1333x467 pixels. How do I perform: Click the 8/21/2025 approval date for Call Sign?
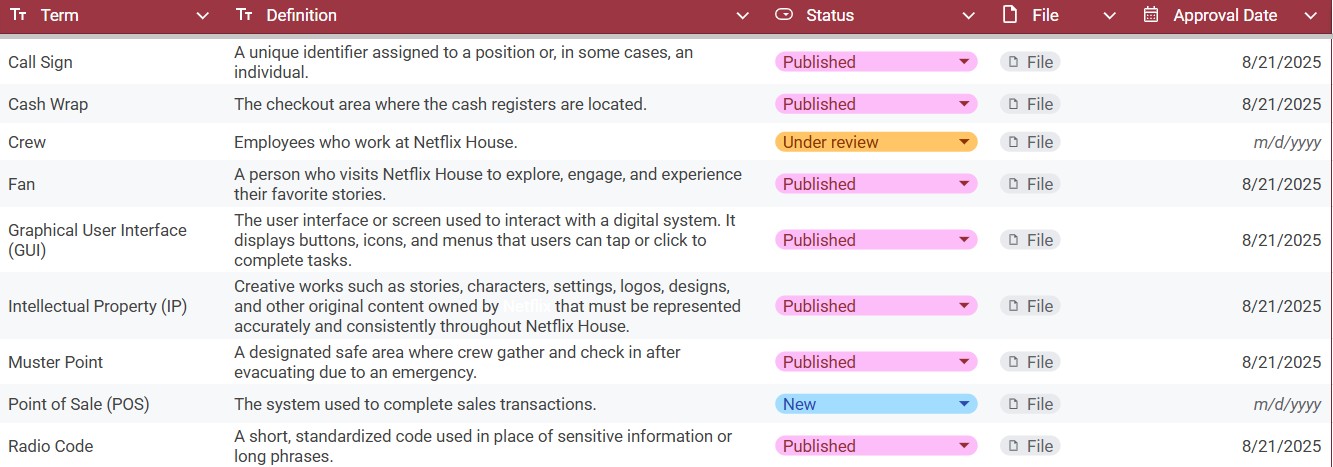click(1281, 62)
